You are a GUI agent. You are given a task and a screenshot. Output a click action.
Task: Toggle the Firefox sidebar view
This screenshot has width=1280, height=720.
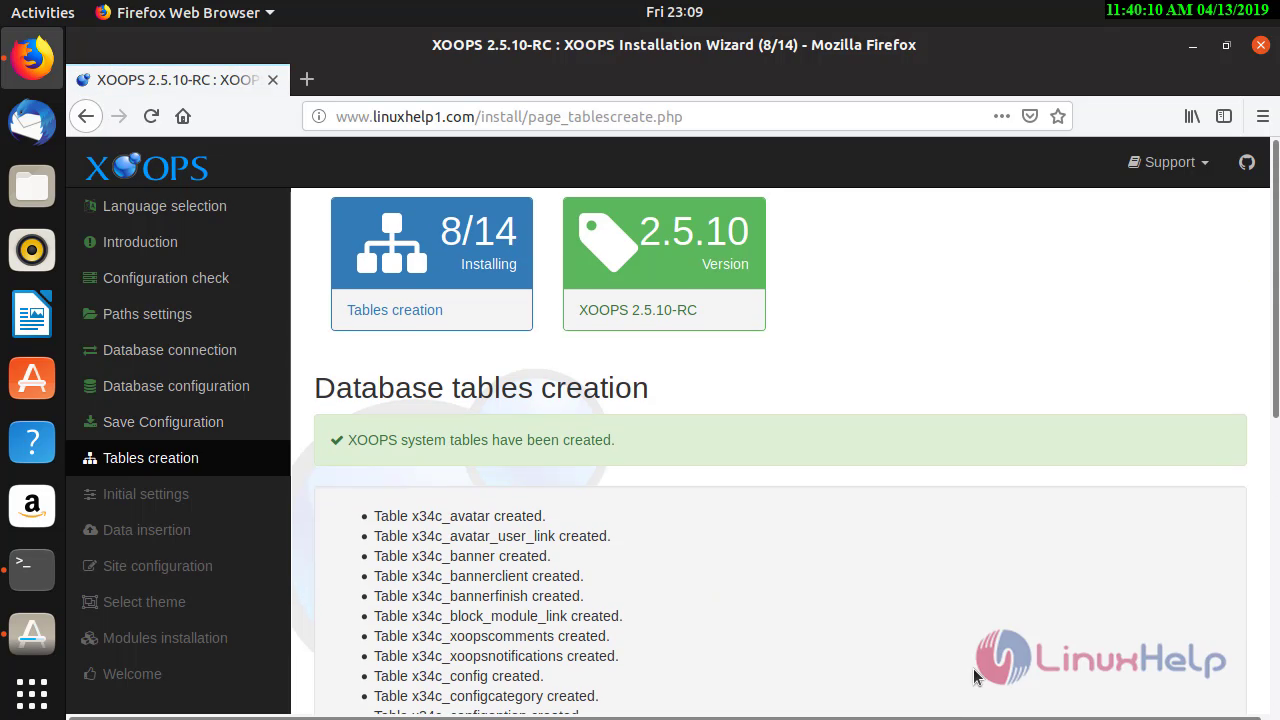[1224, 116]
